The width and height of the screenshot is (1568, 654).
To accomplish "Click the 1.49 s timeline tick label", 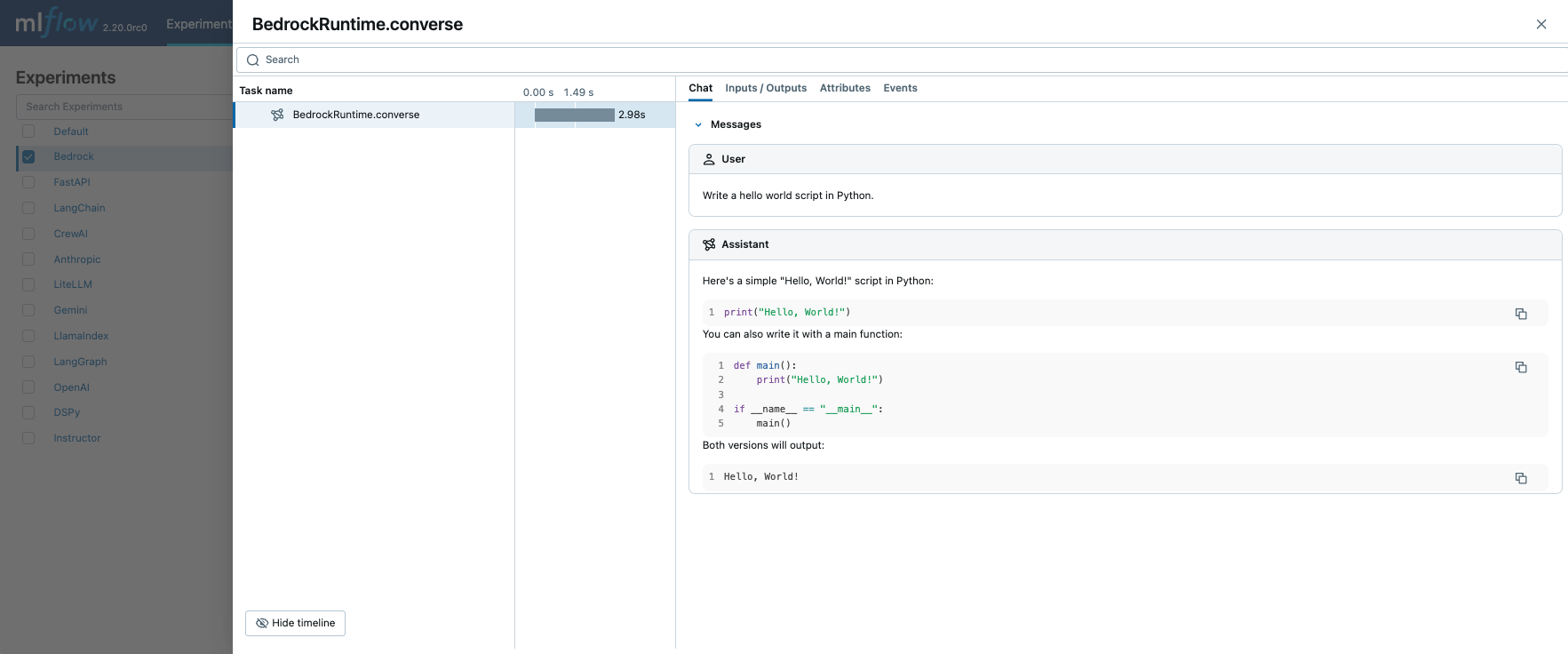I will coord(578,92).
